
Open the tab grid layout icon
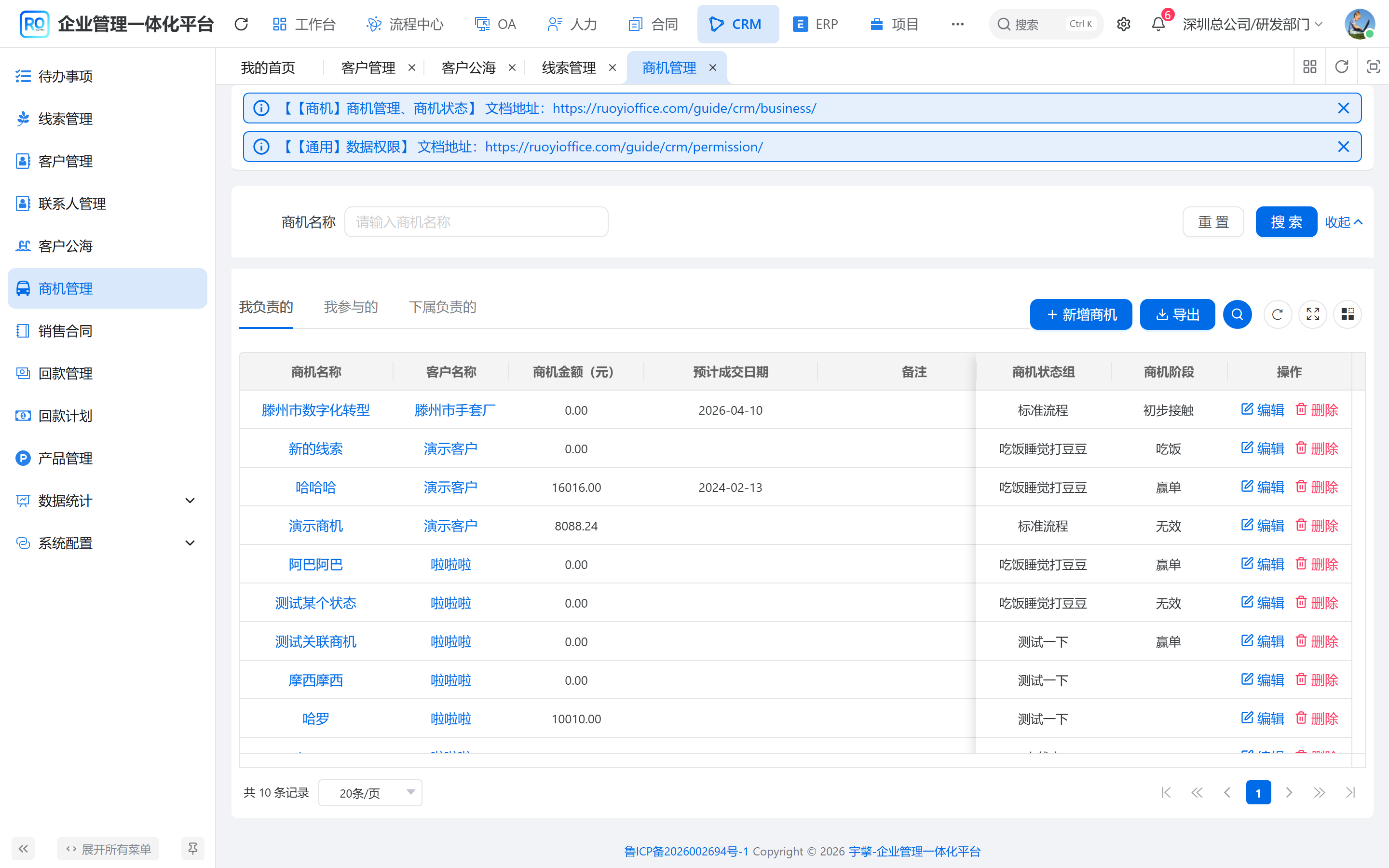[1310, 67]
